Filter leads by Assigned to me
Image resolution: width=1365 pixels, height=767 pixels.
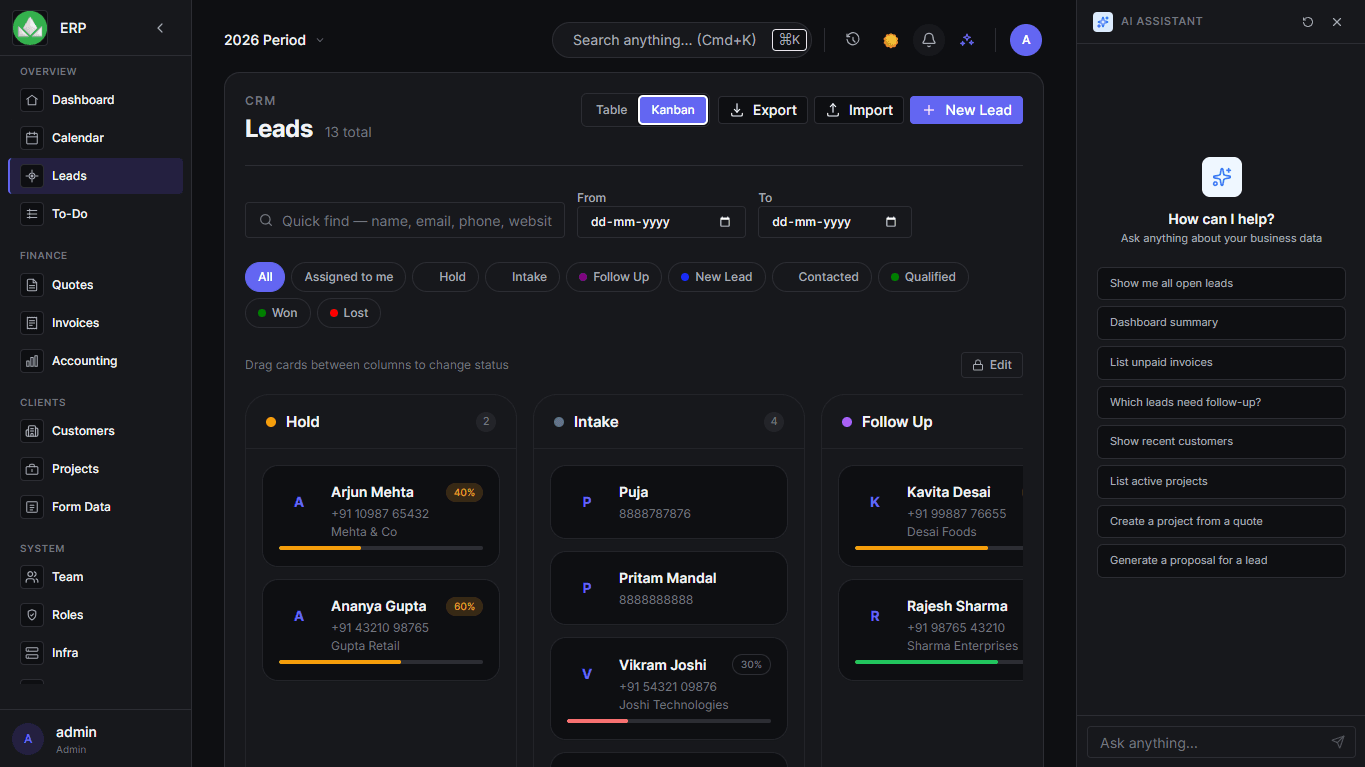[348, 277]
